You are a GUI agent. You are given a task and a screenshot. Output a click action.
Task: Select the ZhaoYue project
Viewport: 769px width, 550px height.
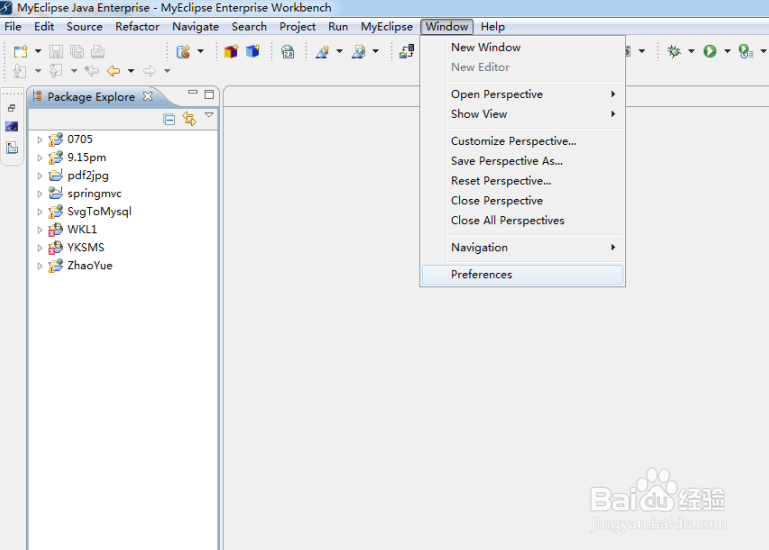[x=90, y=265]
